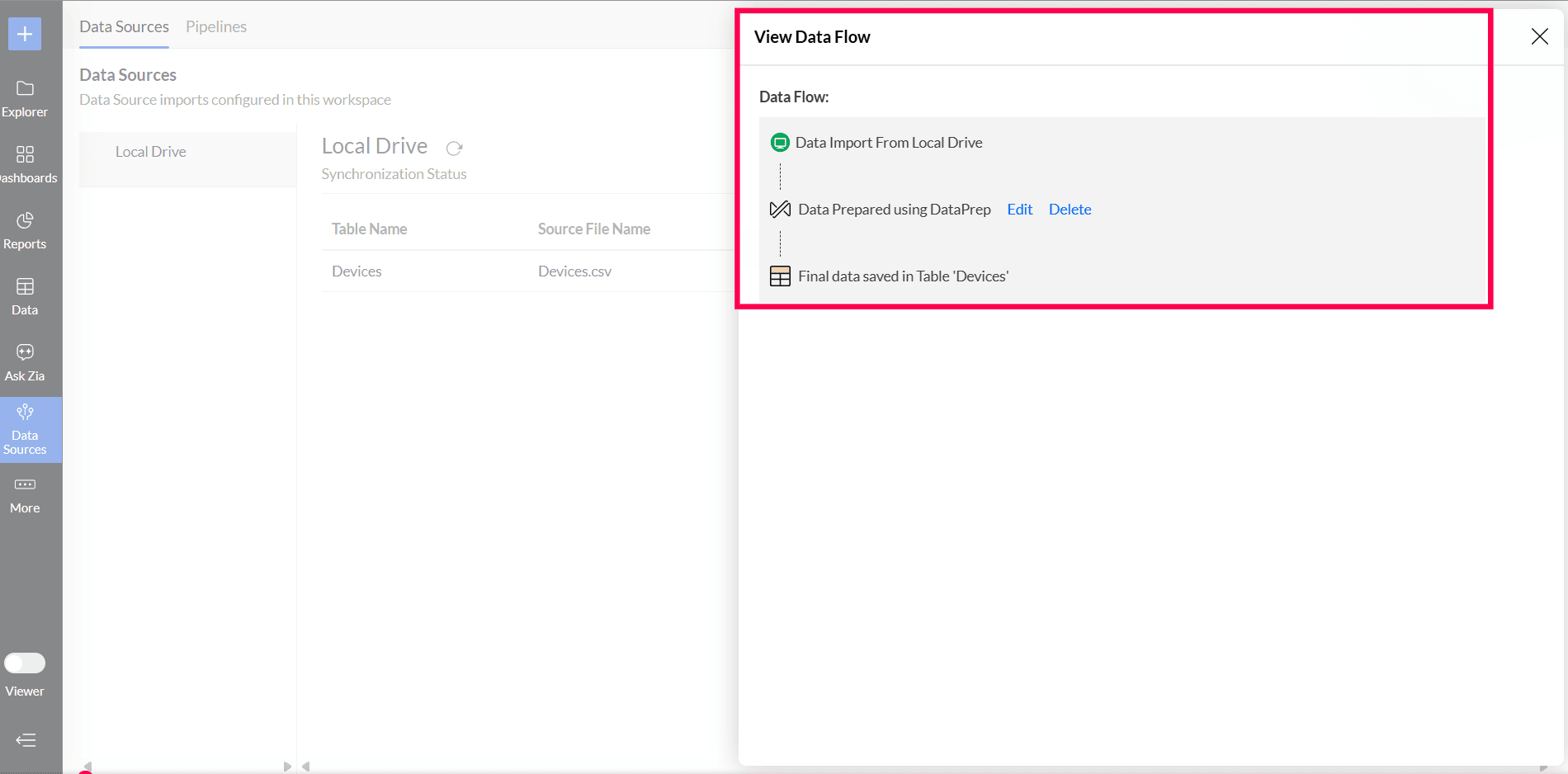Click the Local Drive refresh sync icon

click(x=454, y=149)
